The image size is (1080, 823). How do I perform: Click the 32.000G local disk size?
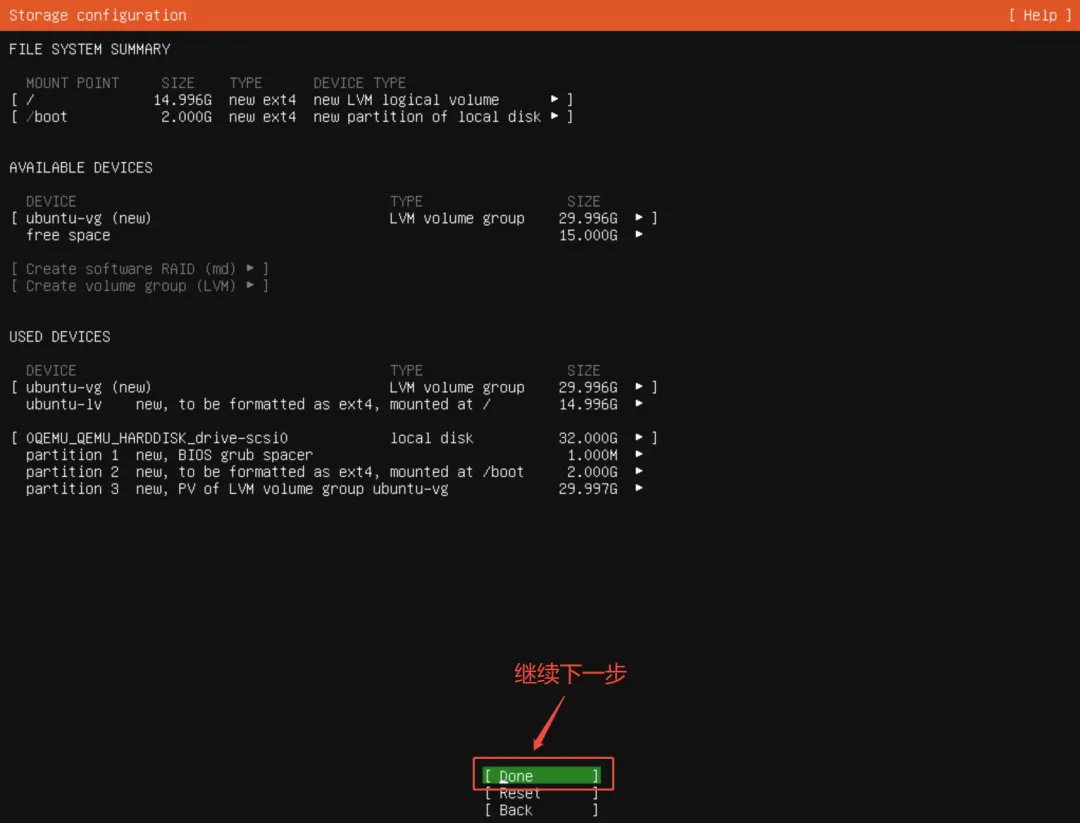[588, 438]
